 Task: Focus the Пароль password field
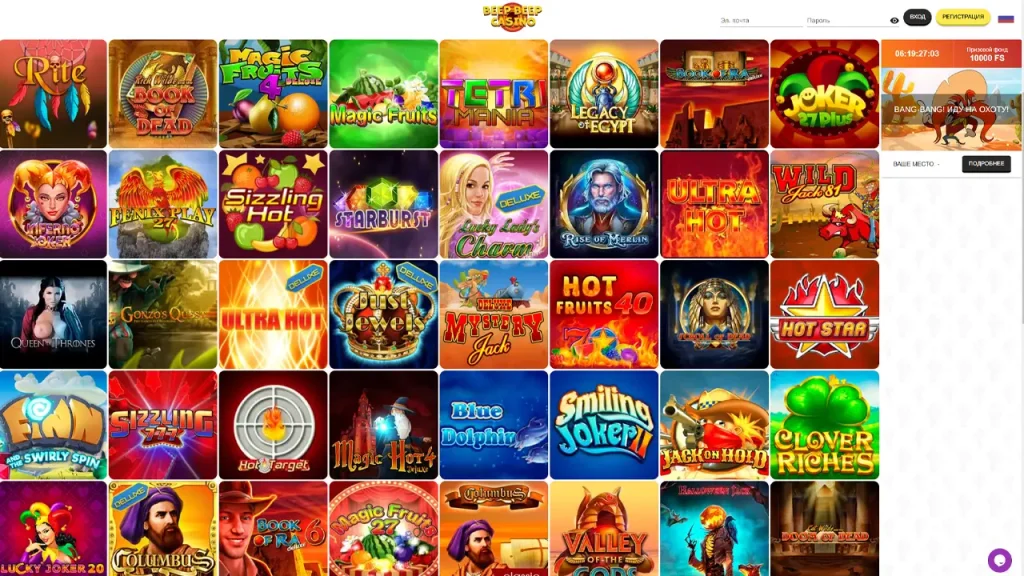[x=847, y=21]
